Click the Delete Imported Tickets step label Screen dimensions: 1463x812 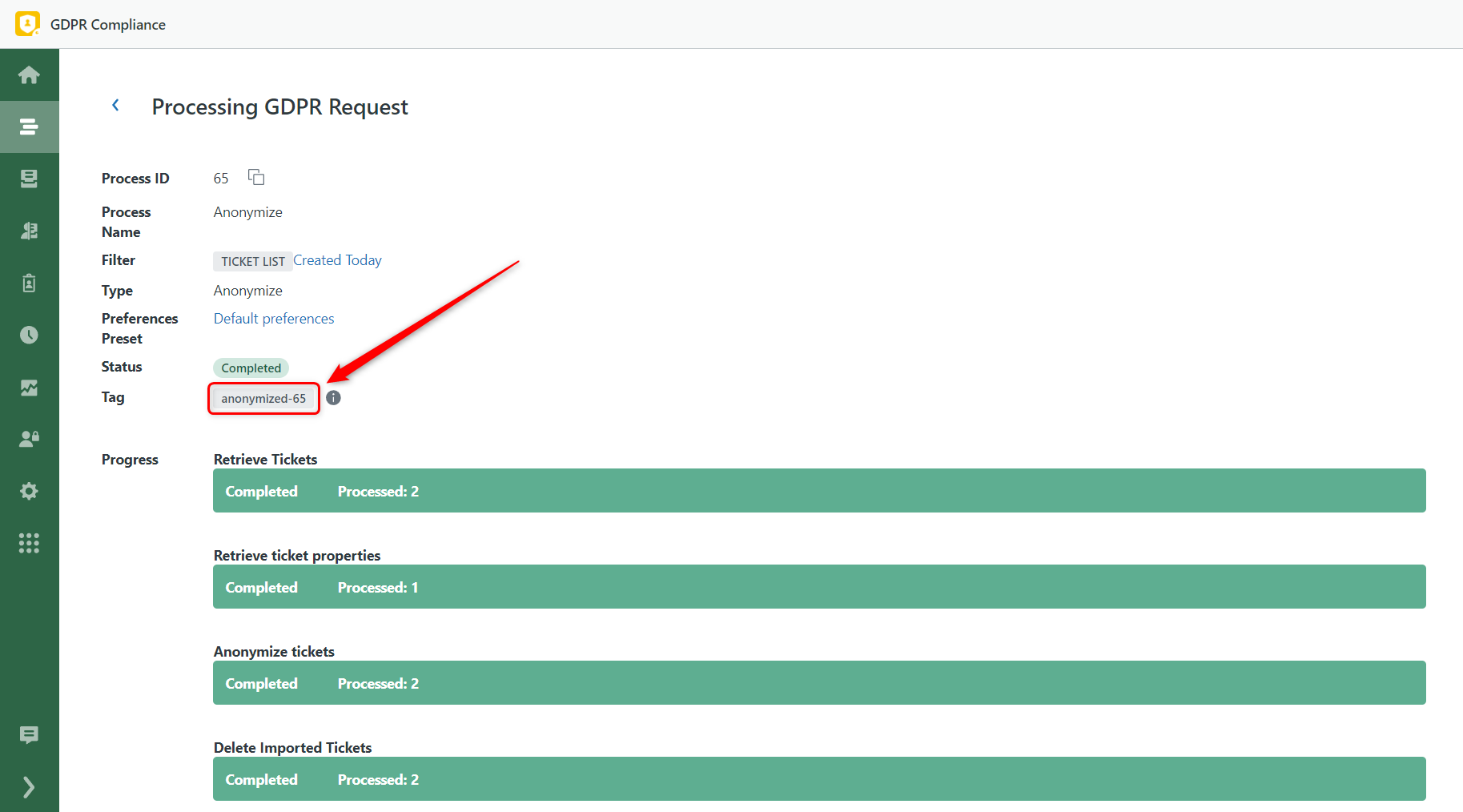[293, 748]
